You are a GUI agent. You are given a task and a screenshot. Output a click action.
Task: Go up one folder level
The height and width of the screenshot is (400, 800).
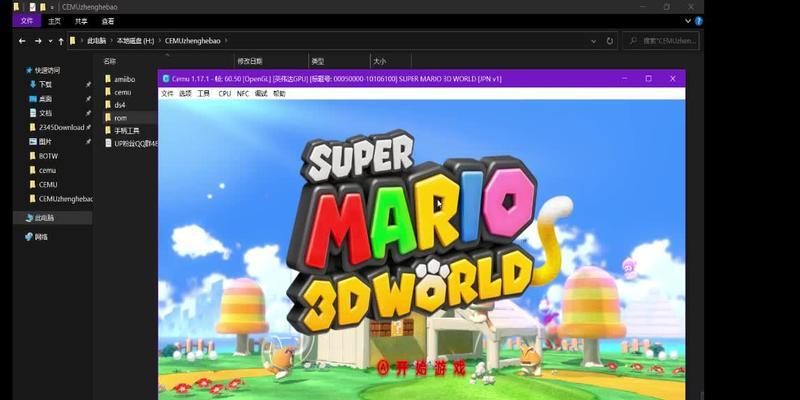61,41
